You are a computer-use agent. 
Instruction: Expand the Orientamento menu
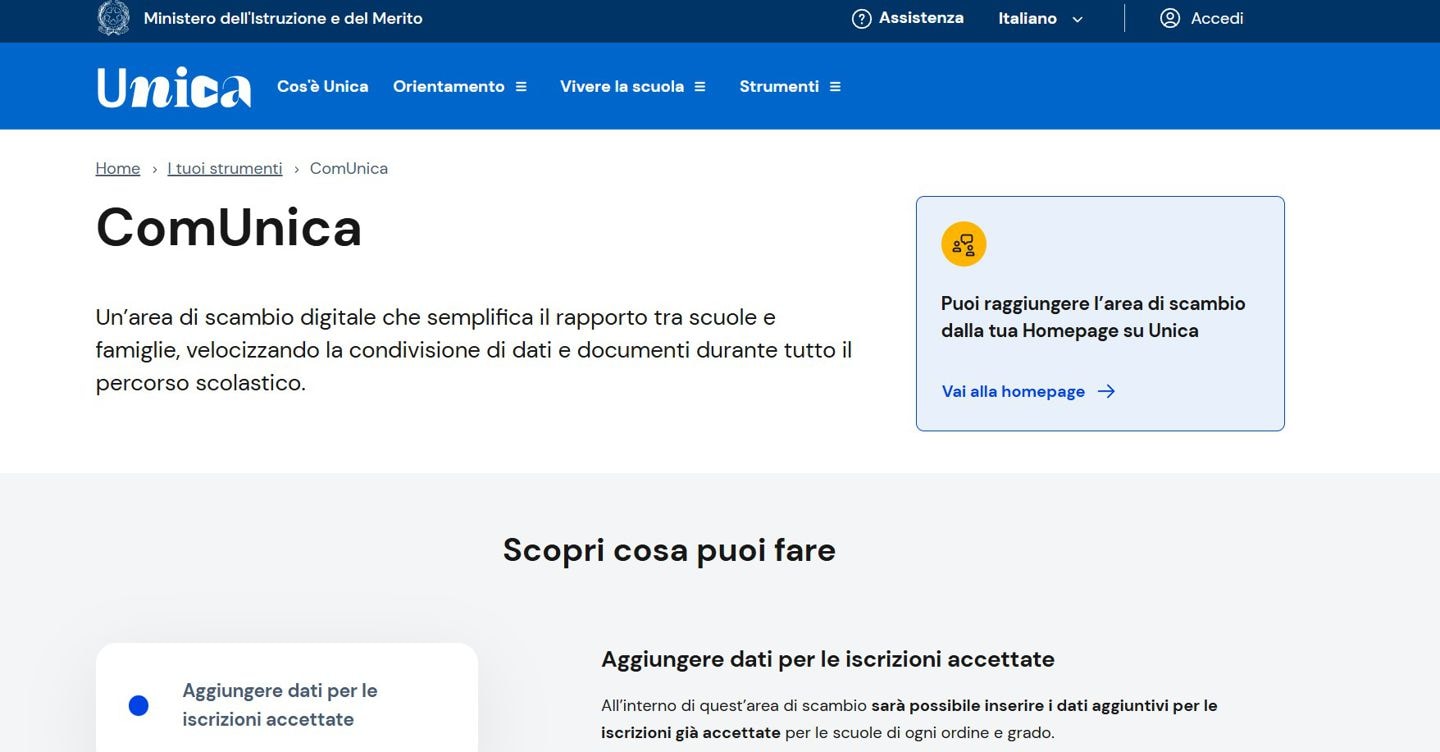pos(460,87)
